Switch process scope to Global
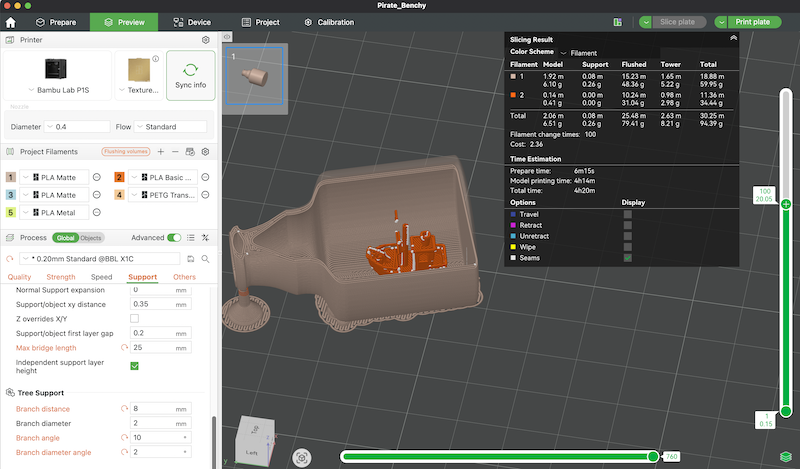The image size is (800, 469). [65, 238]
